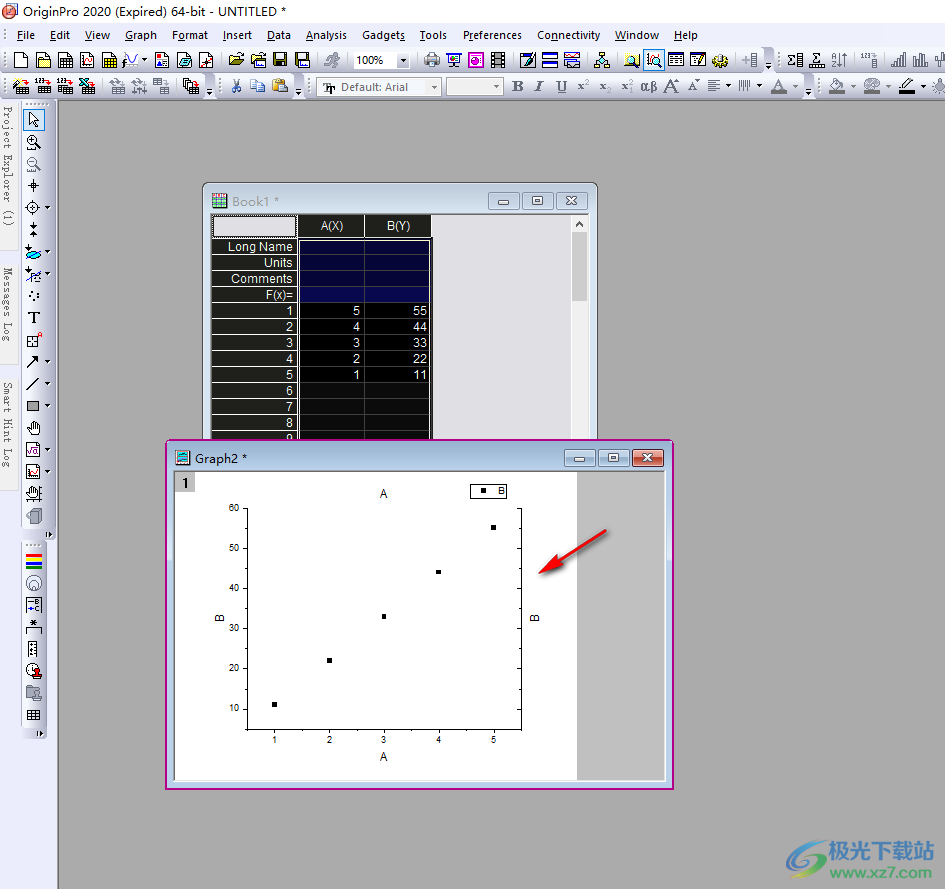Click the Import Excel icon

click(87, 87)
